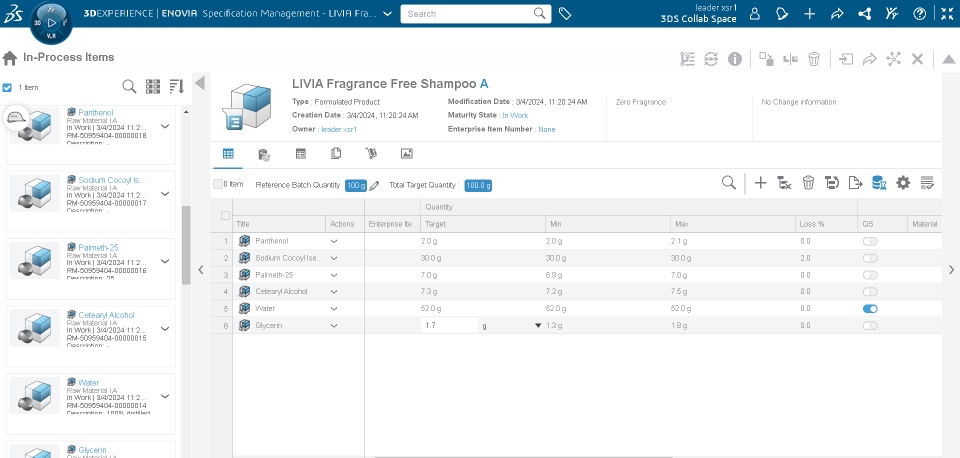This screenshot has width=960, height=458.
Task: Open Panthenol link in left list
Action: coord(96,113)
